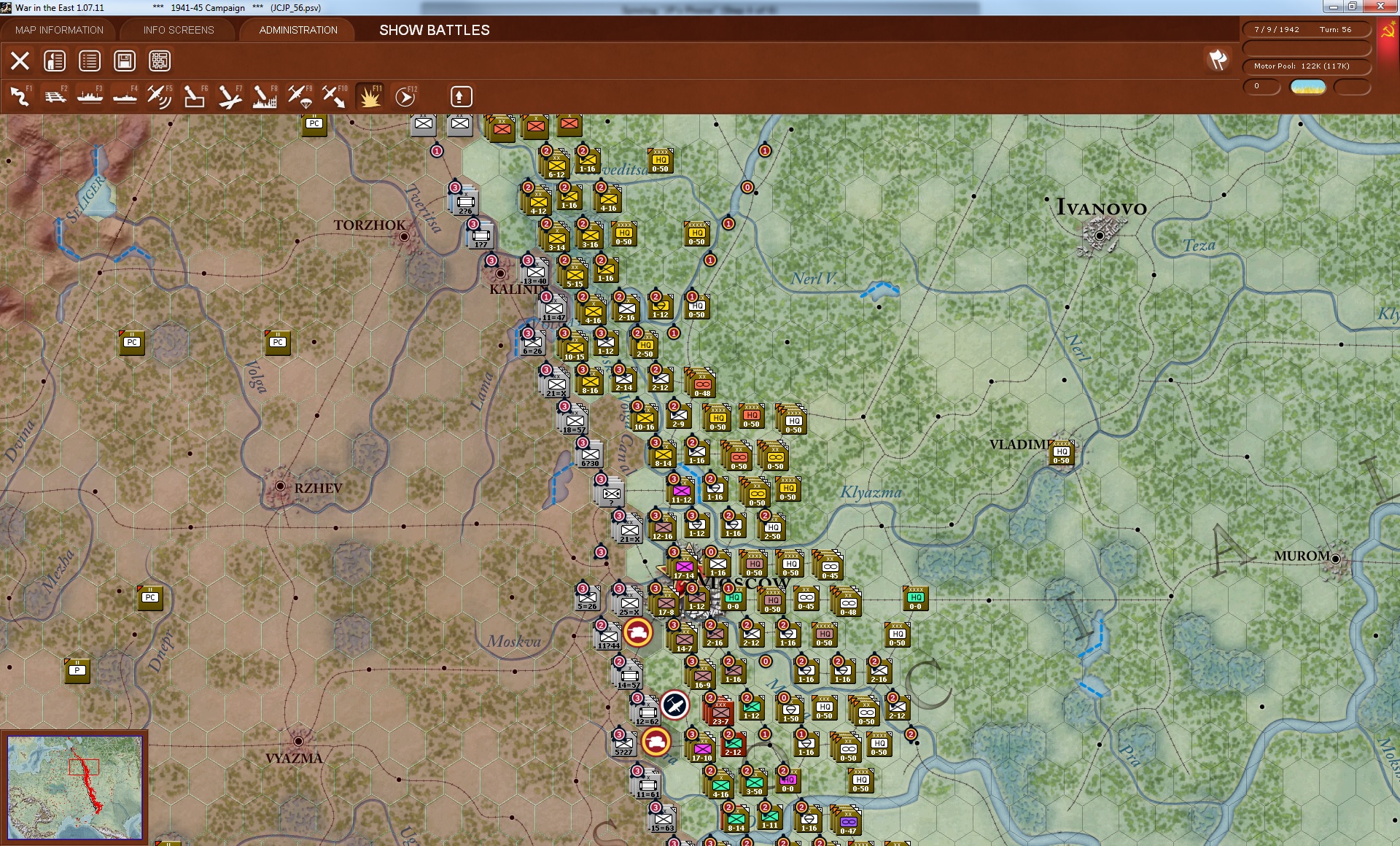Select the German 13=40 unit at Kalinin
Viewport: 1400px width, 846px height.
click(x=536, y=273)
